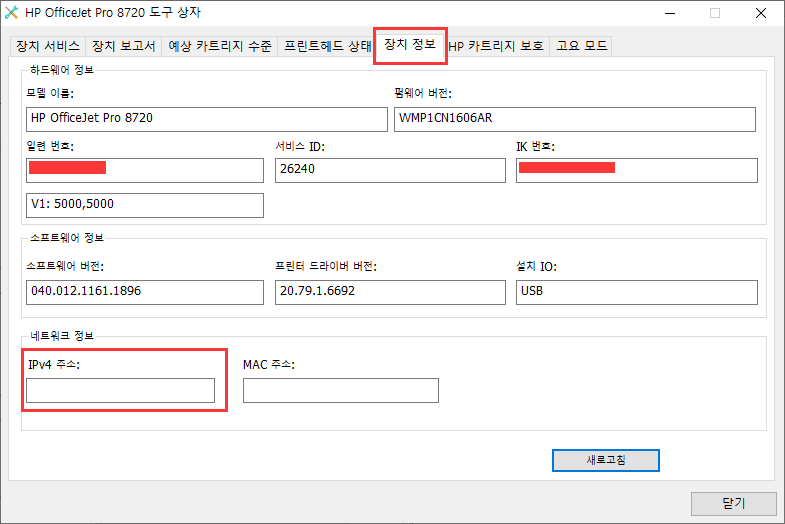Click the 설치 IO field showing USB
This screenshot has width=785, height=524.
click(x=637, y=292)
